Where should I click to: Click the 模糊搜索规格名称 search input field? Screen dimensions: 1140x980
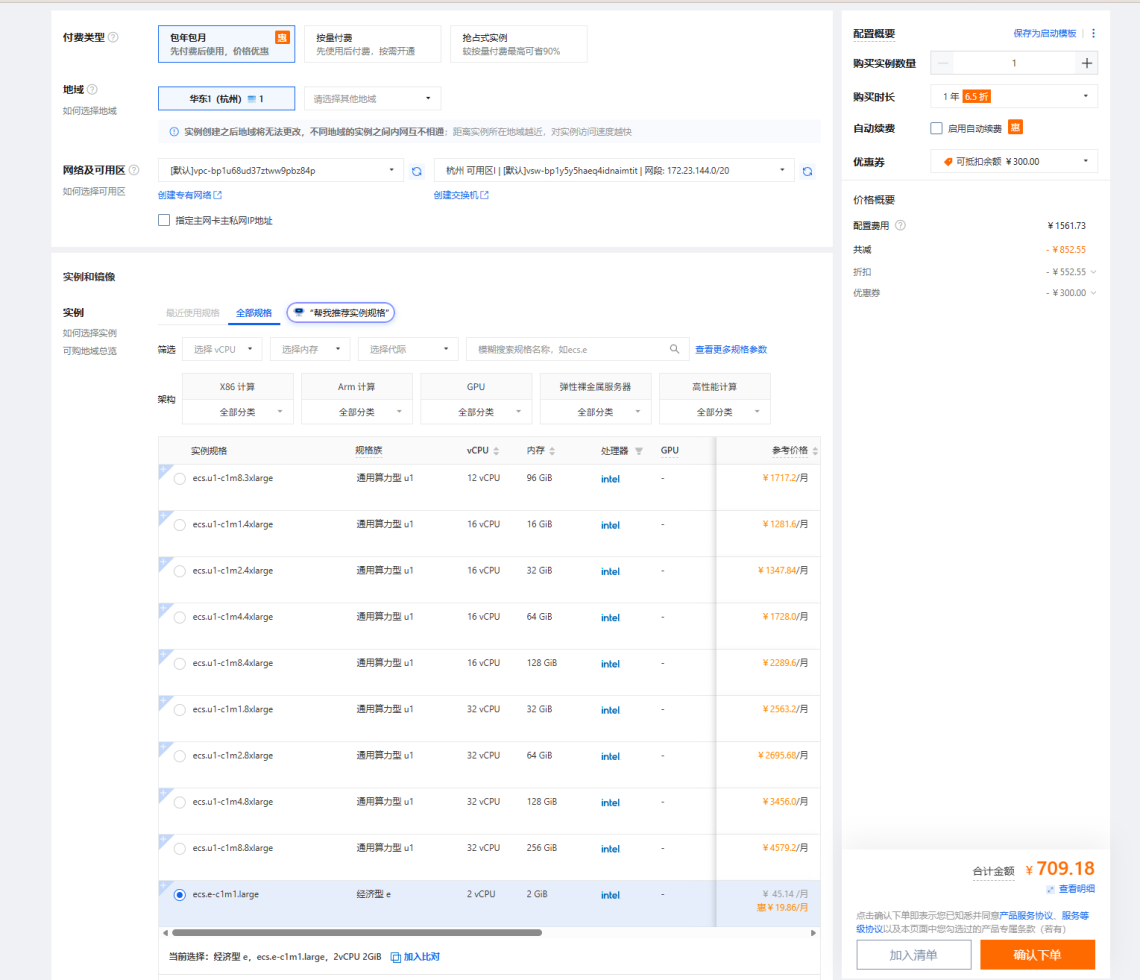pyautogui.click(x=565, y=349)
